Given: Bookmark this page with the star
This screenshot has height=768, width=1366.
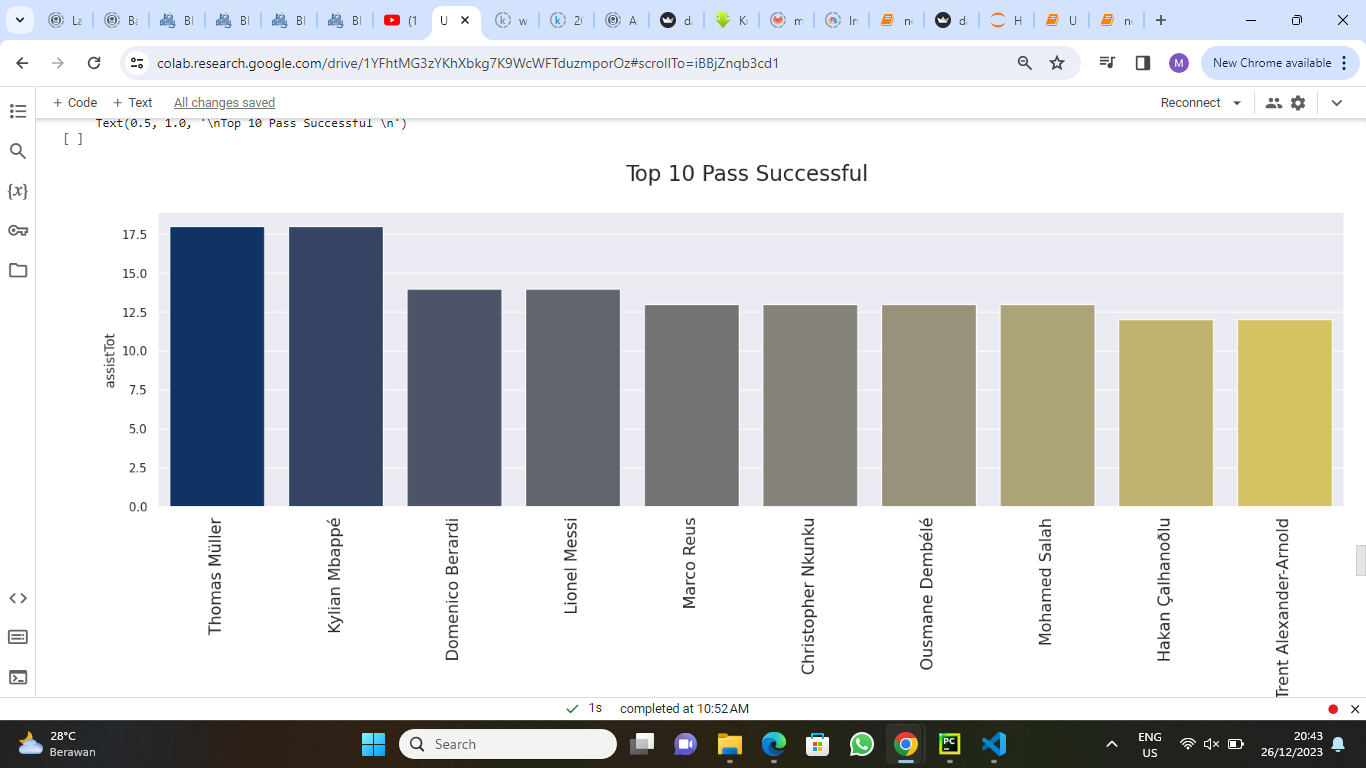Looking at the screenshot, I should (1057, 63).
